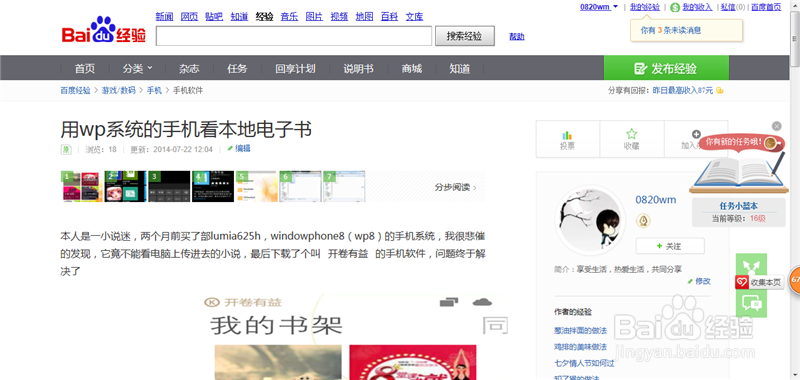Viewport: 800px width, 380px height.
Task: Open 杂志 in the nav bar
Action: (189, 68)
